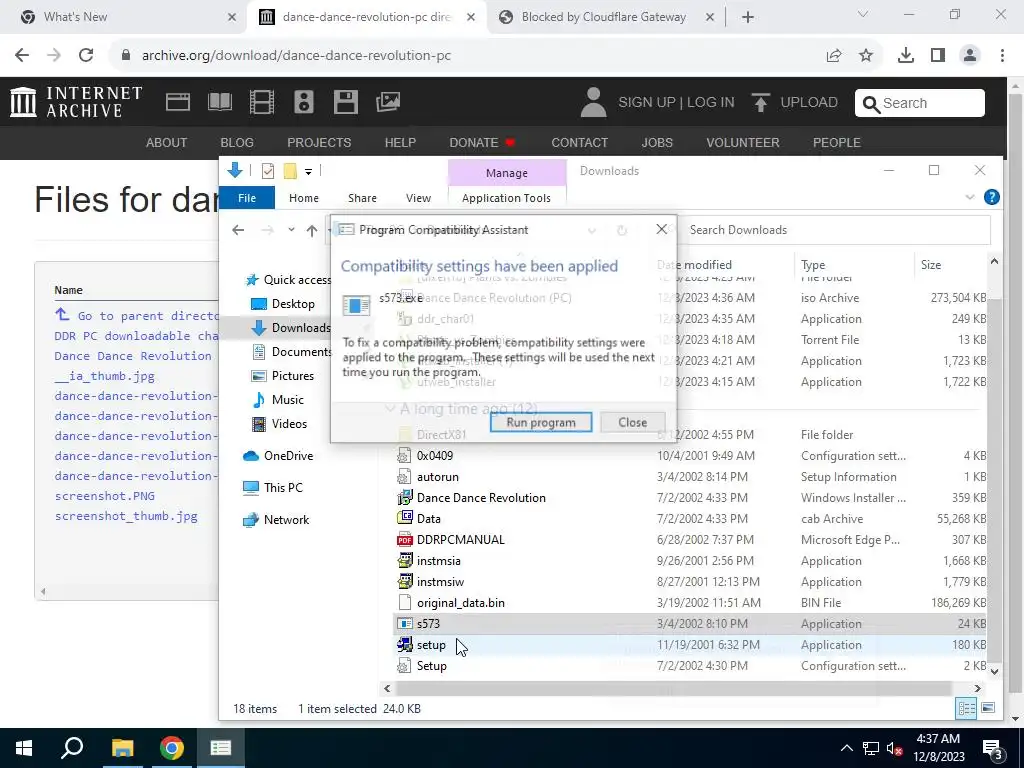Click the Run program button

point(541,423)
